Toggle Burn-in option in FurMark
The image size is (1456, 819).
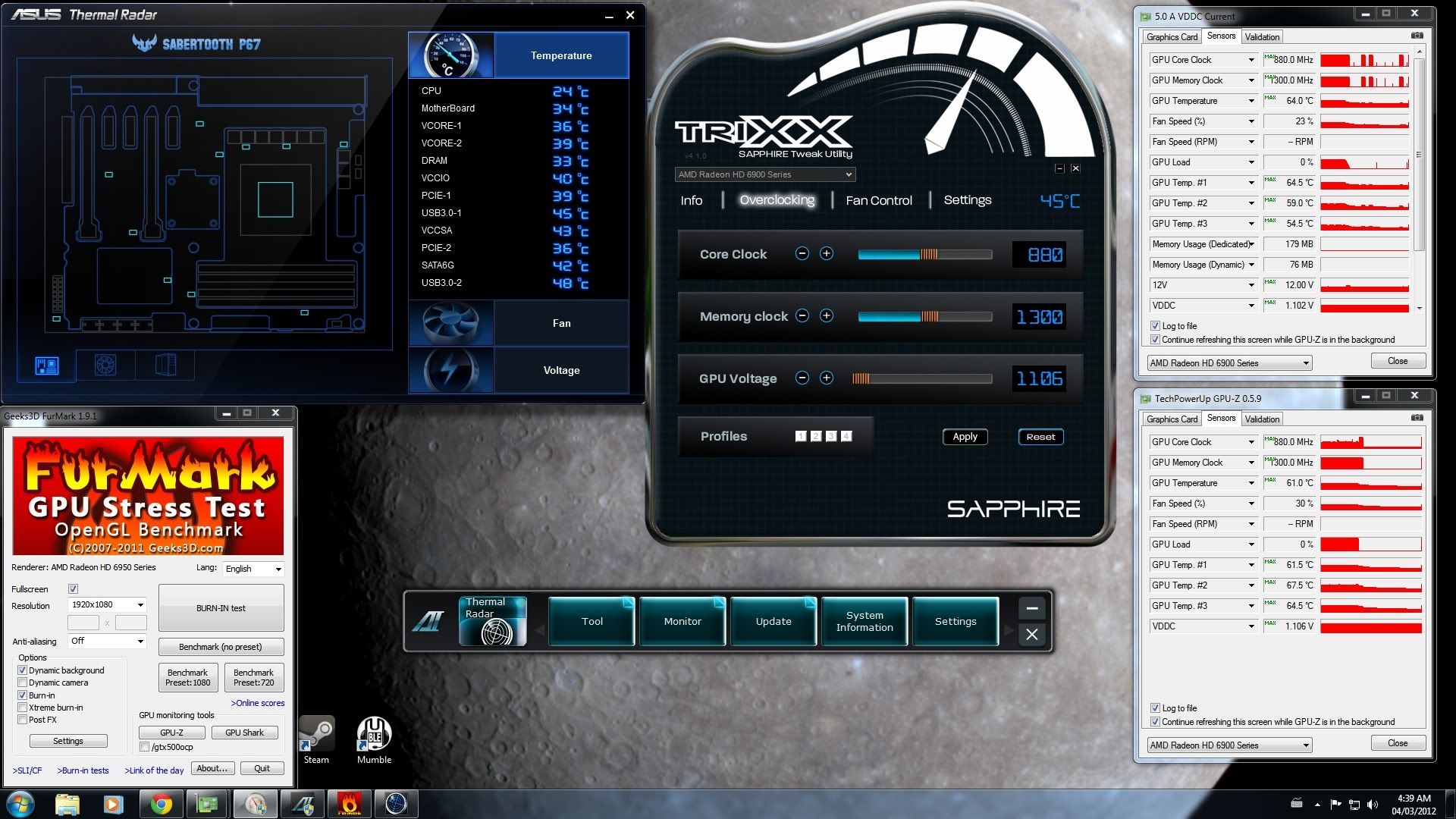coord(22,695)
